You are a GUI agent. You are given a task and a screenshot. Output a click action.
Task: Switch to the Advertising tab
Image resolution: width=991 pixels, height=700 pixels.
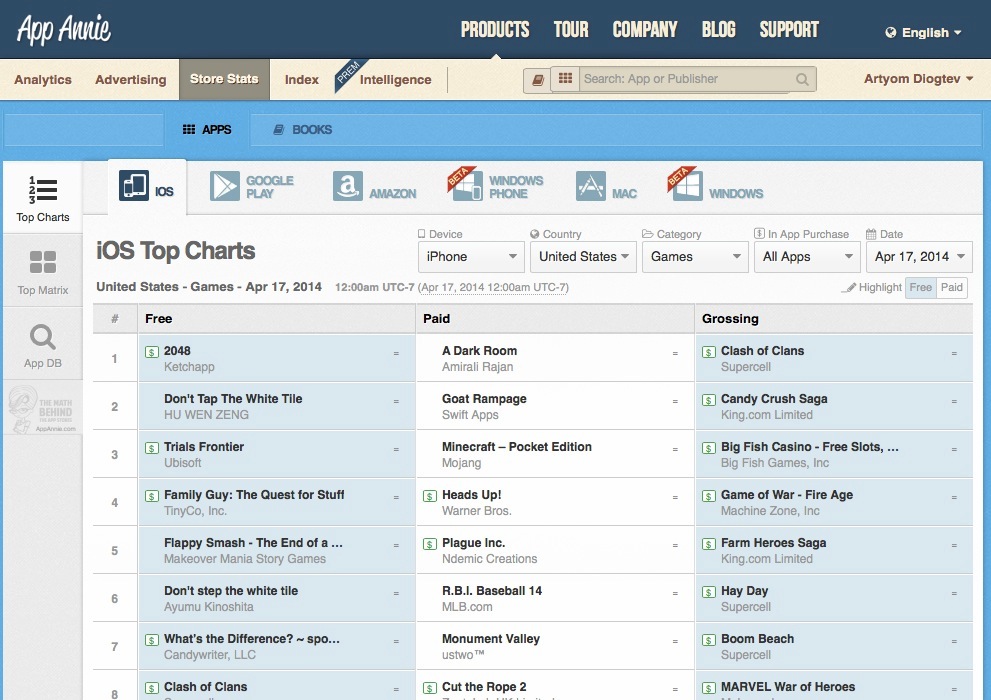131,80
